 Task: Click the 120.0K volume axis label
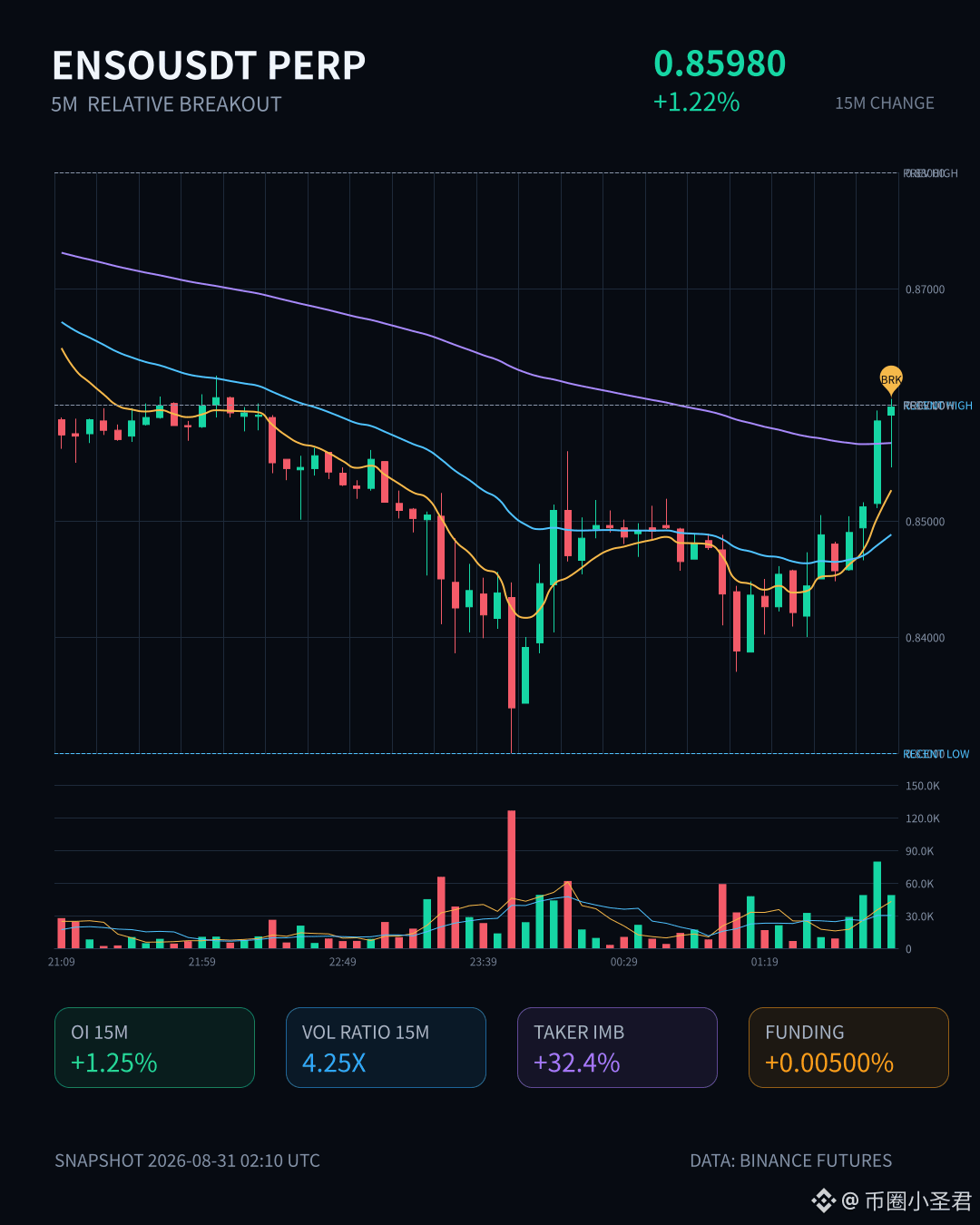pyautogui.click(x=923, y=818)
